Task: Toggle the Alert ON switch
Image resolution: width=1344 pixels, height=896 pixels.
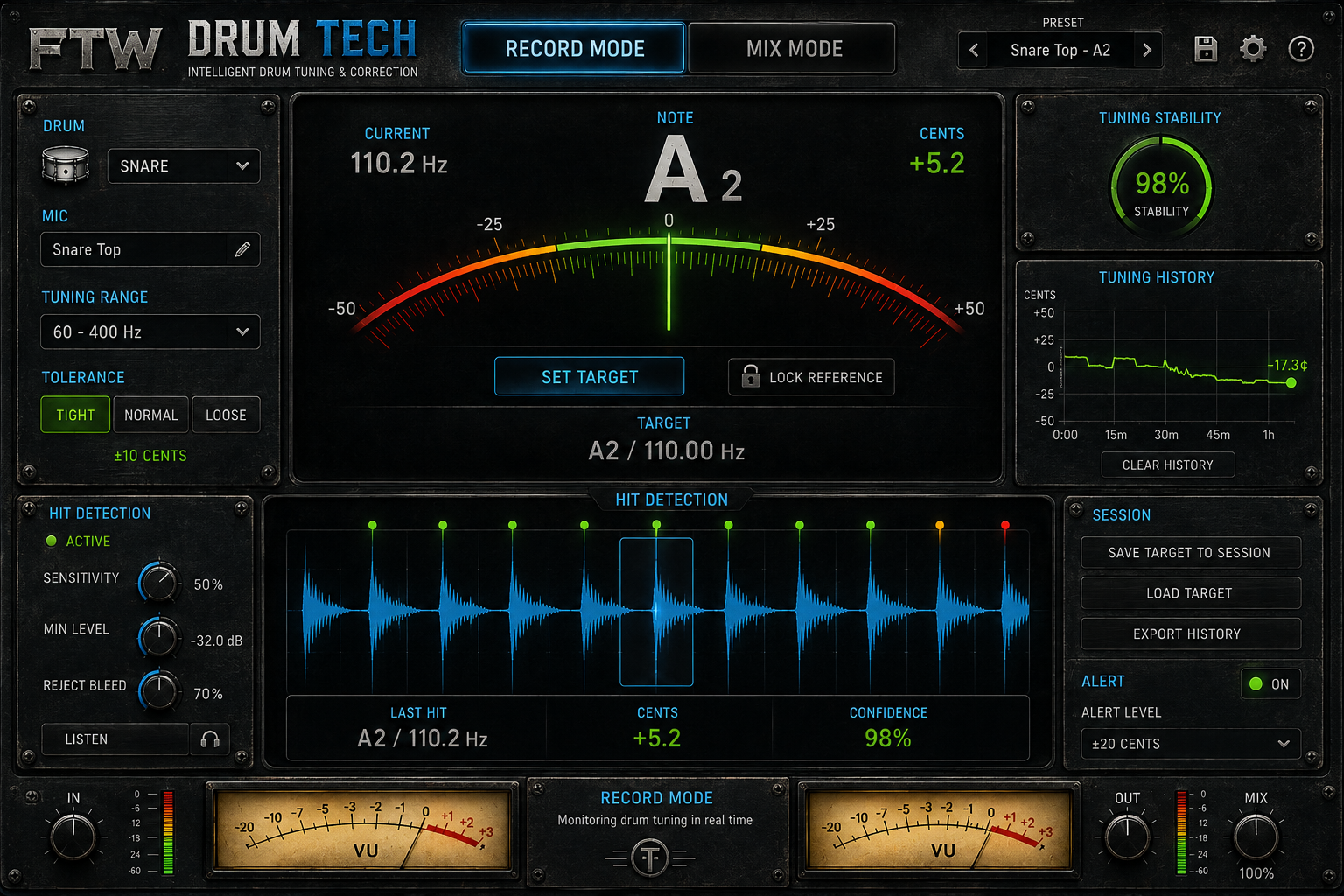Action: pos(1270,683)
